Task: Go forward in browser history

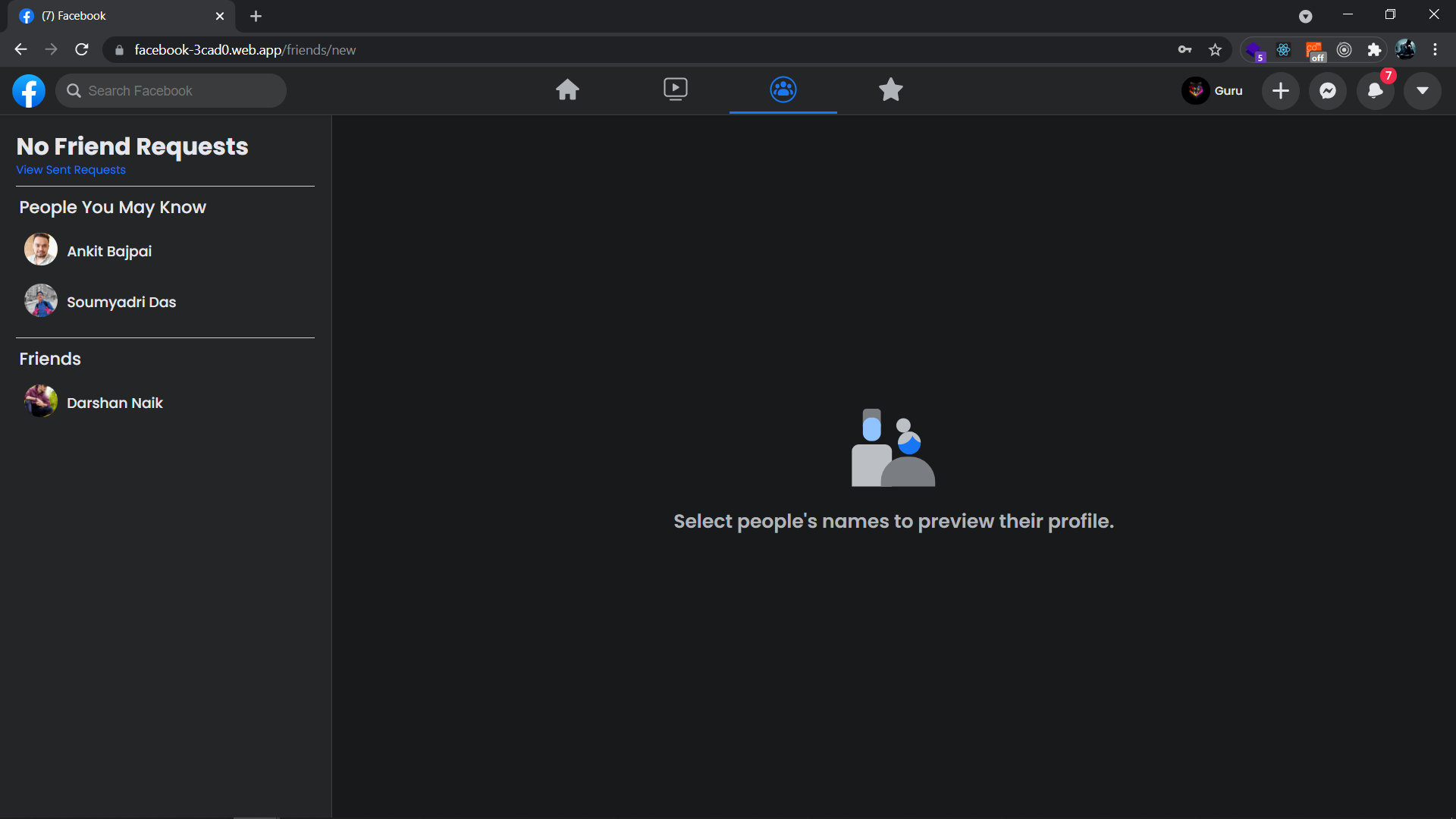Action: [51, 50]
